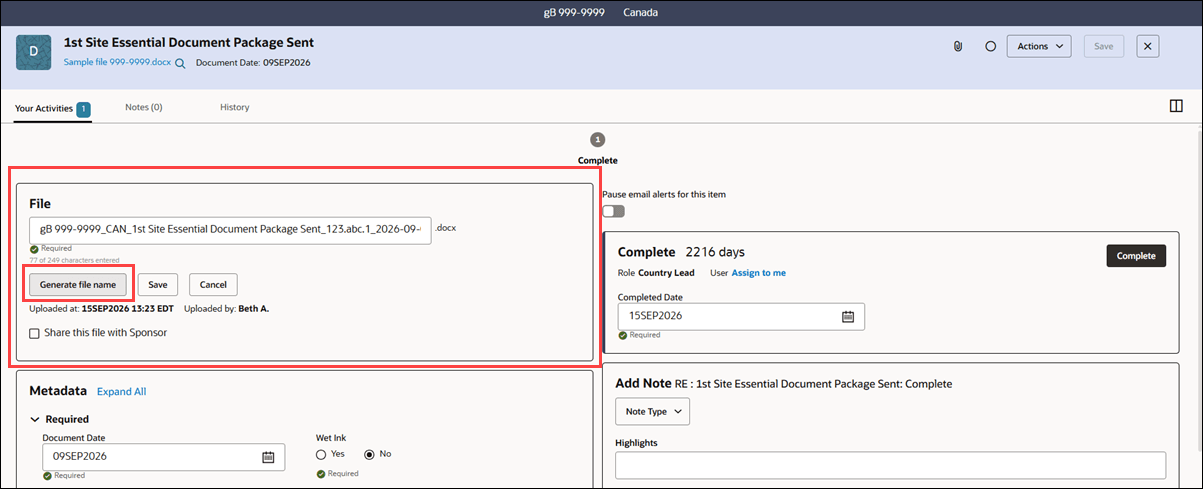This screenshot has height=489, width=1203.
Task: Click the document avatar thumbnail D
Action: coord(34,52)
